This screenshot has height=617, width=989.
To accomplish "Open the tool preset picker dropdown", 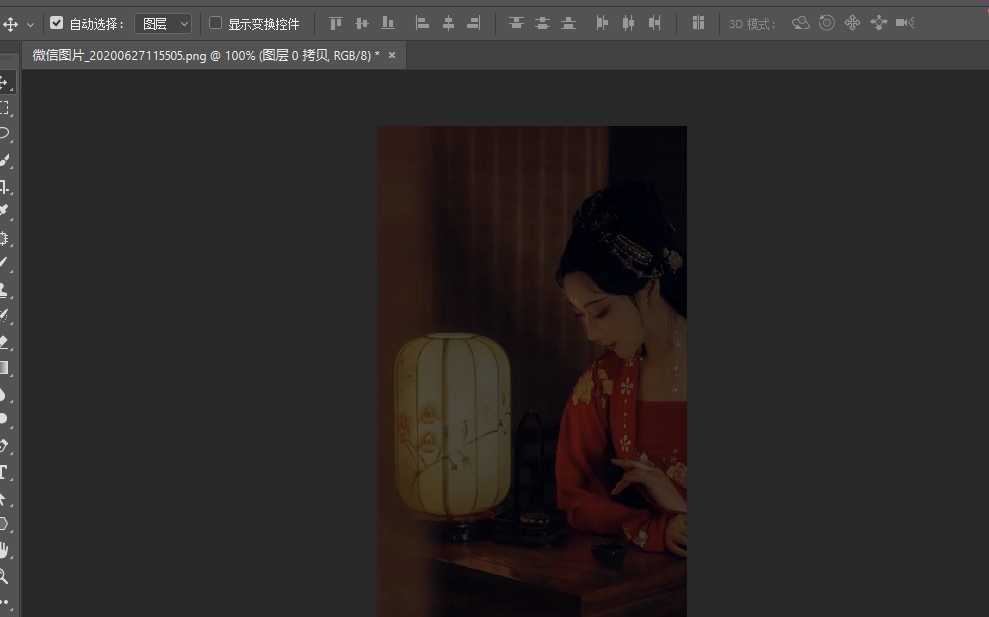I will pos(13,23).
